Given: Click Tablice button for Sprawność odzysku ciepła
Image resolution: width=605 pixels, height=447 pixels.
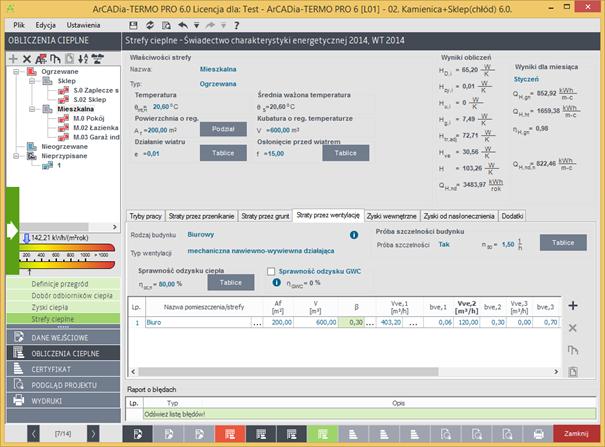Looking at the screenshot, I should (231, 282).
